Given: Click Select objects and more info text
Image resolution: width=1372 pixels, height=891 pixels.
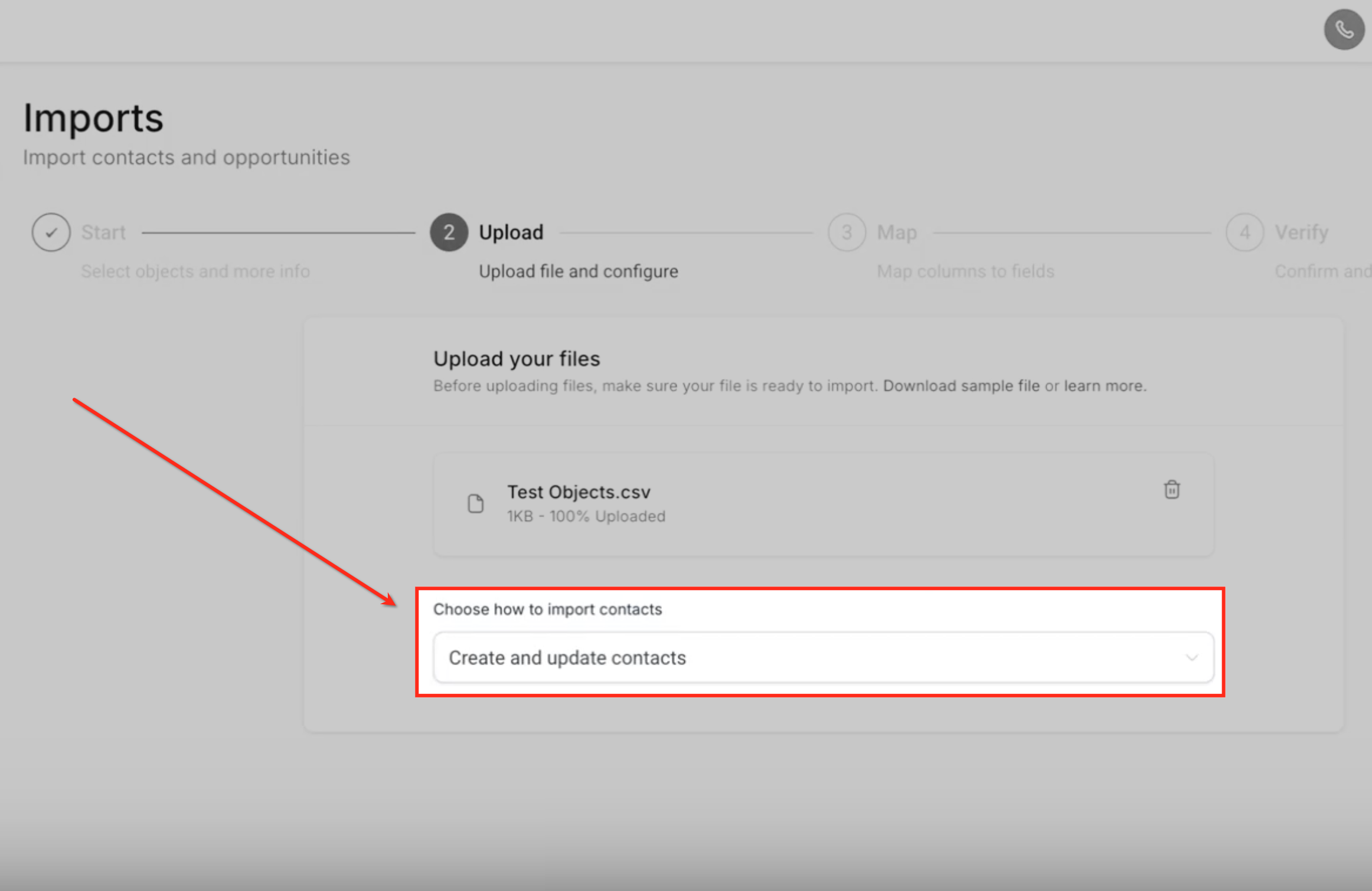Looking at the screenshot, I should click(x=195, y=271).
